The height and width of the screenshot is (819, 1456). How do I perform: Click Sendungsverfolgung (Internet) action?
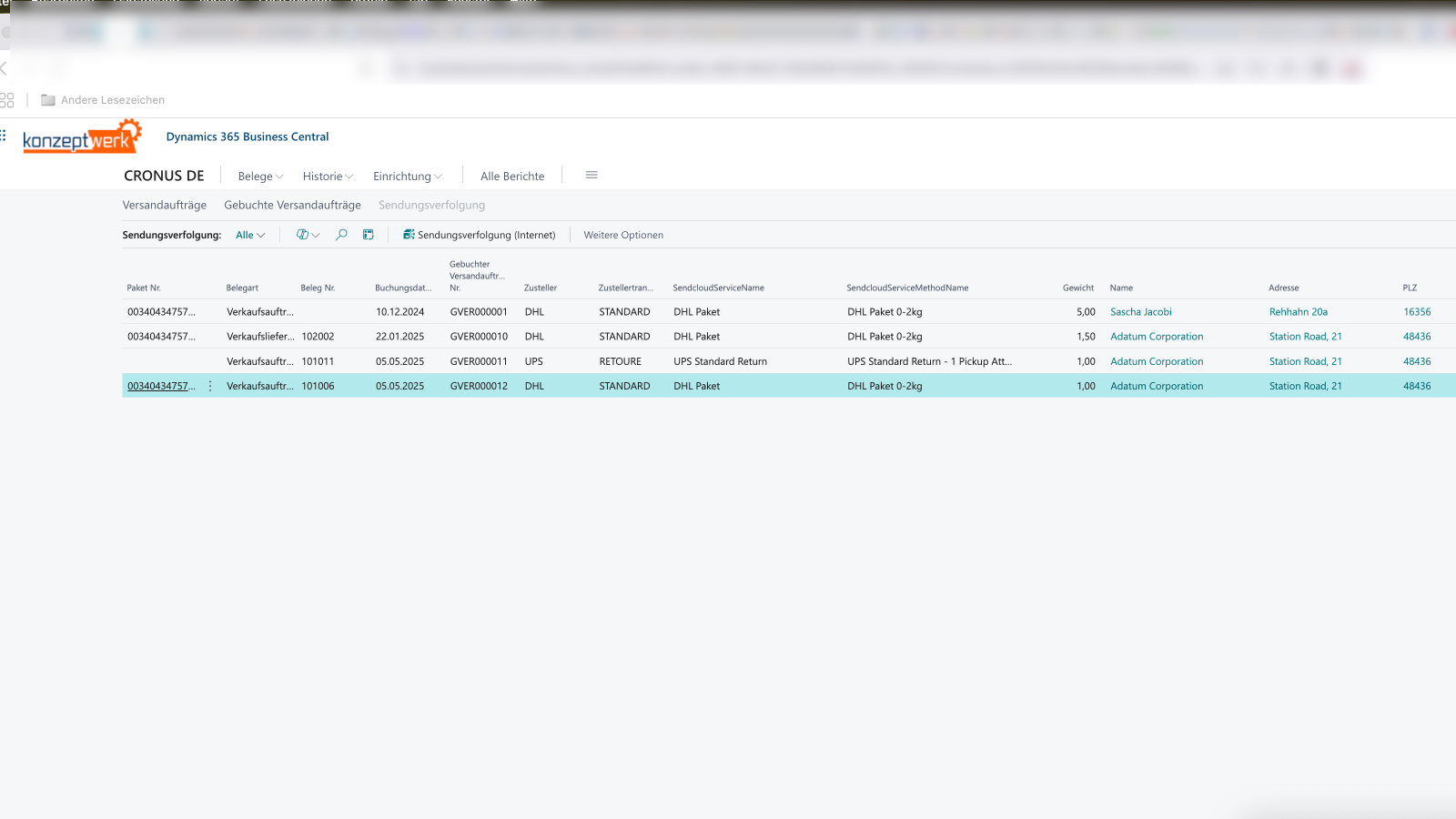coord(480,235)
